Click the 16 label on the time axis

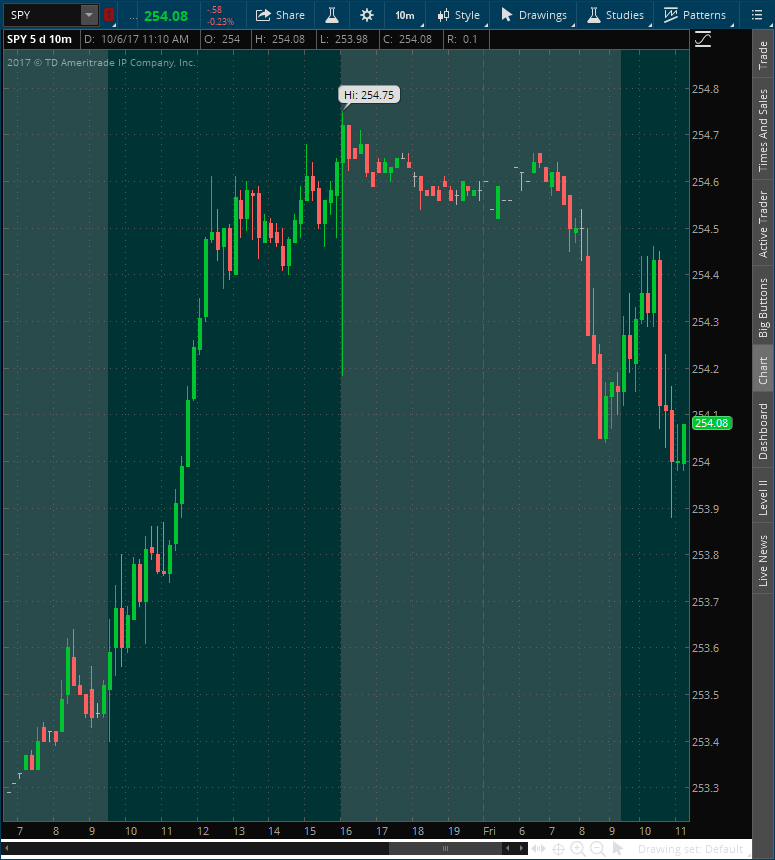pos(346,831)
